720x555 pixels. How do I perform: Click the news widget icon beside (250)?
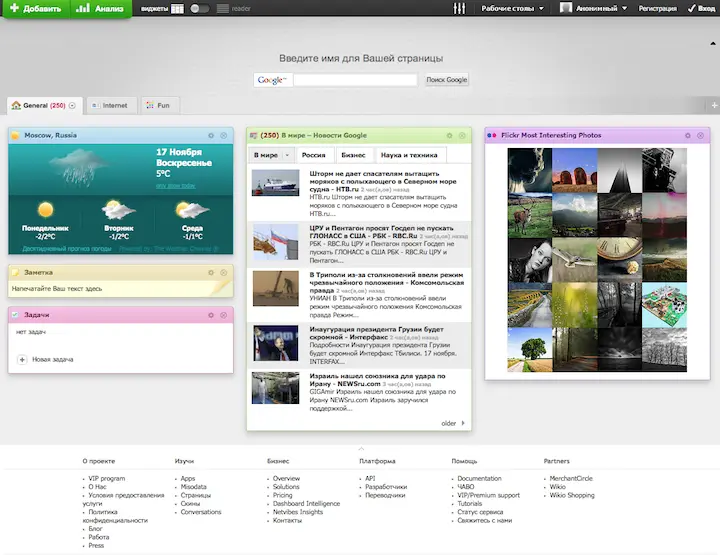(253, 135)
